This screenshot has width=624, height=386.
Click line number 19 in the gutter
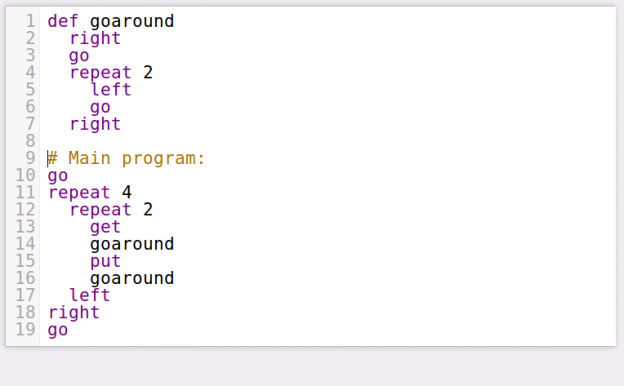[x=25, y=329]
